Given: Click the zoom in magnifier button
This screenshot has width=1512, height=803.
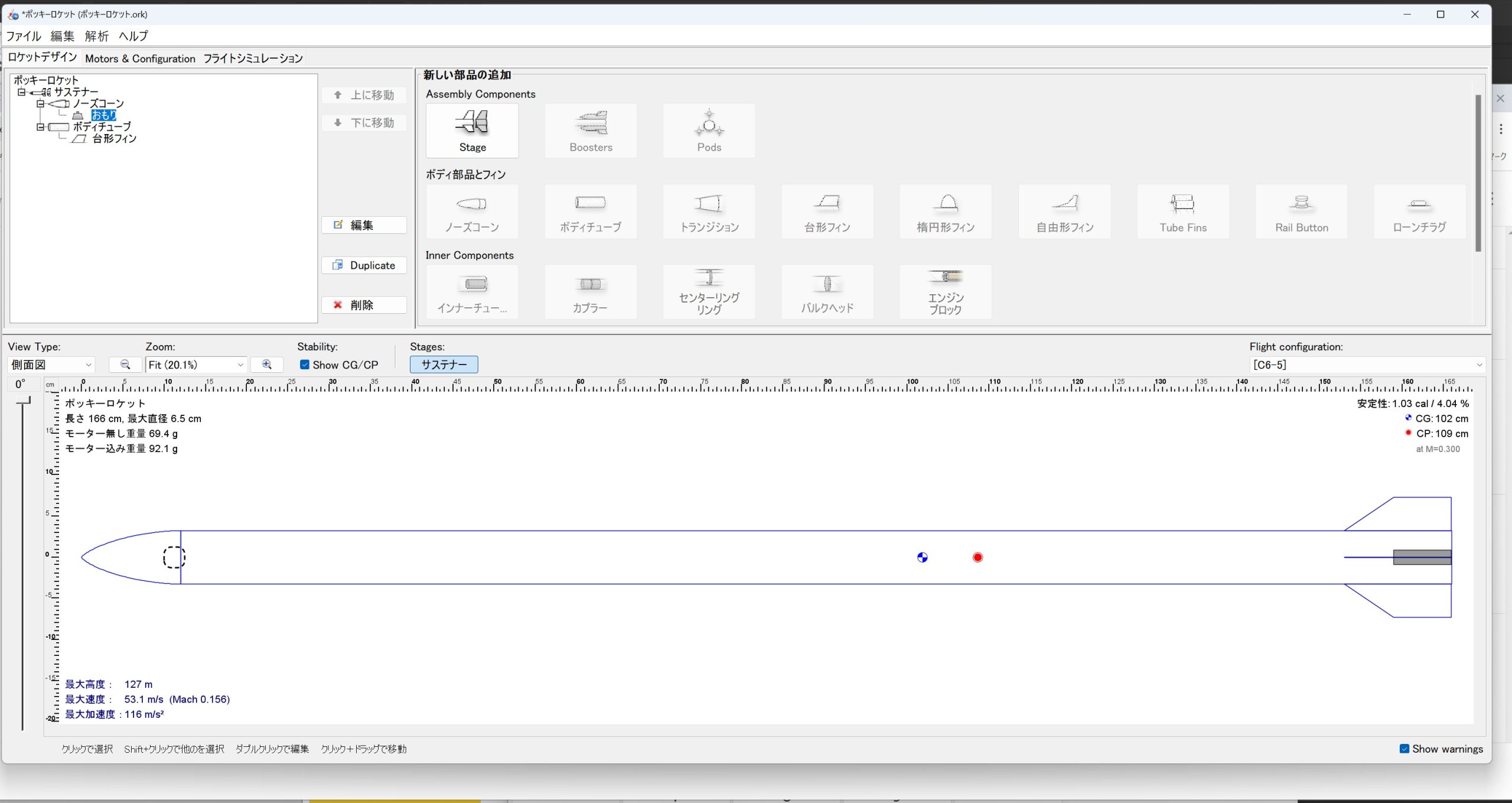Looking at the screenshot, I should click(x=267, y=365).
